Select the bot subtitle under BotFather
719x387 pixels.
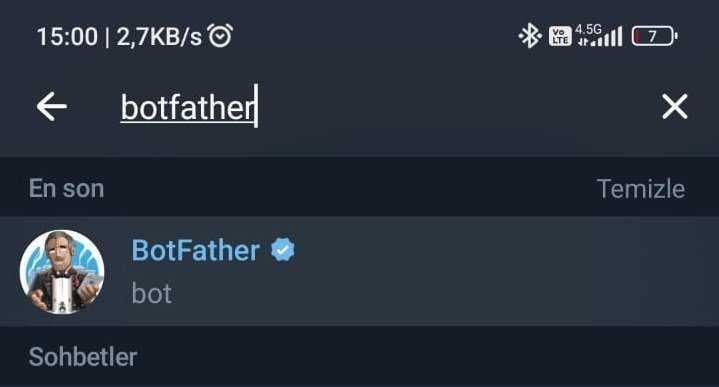click(152, 293)
